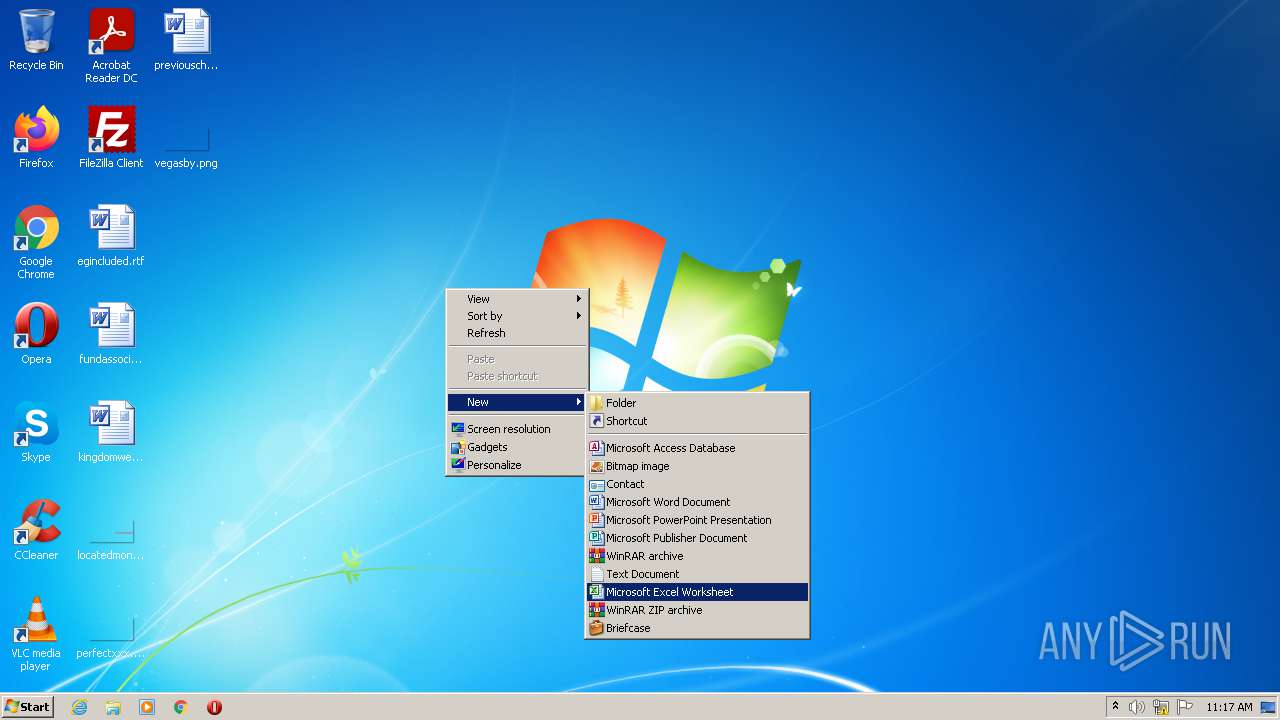Image resolution: width=1280 pixels, height=720 pixels.
Task: Create a new Text Document
Action: click(x=697, y=574)
